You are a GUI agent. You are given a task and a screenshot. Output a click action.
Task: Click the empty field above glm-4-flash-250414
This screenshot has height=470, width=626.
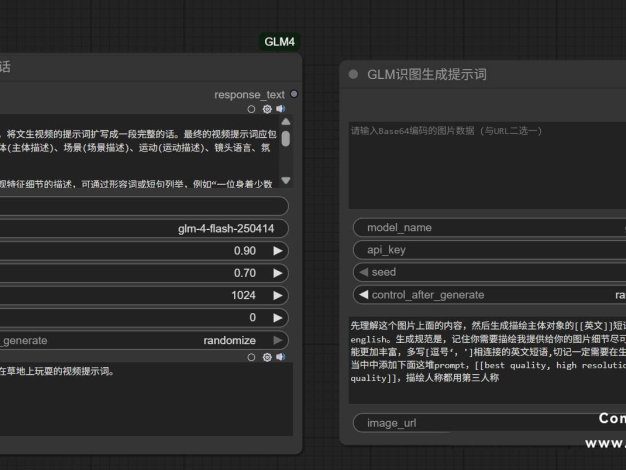pos(144,206)
